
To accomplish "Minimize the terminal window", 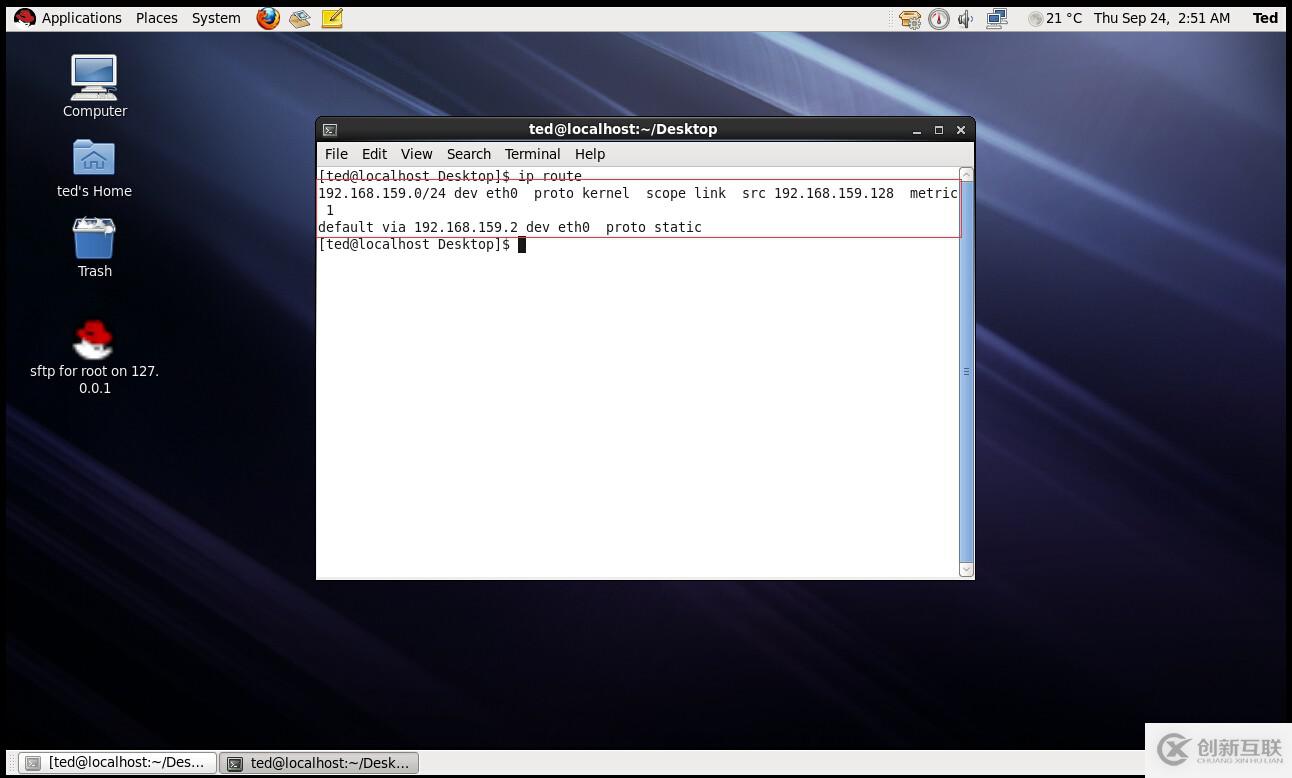I will 916,130.
